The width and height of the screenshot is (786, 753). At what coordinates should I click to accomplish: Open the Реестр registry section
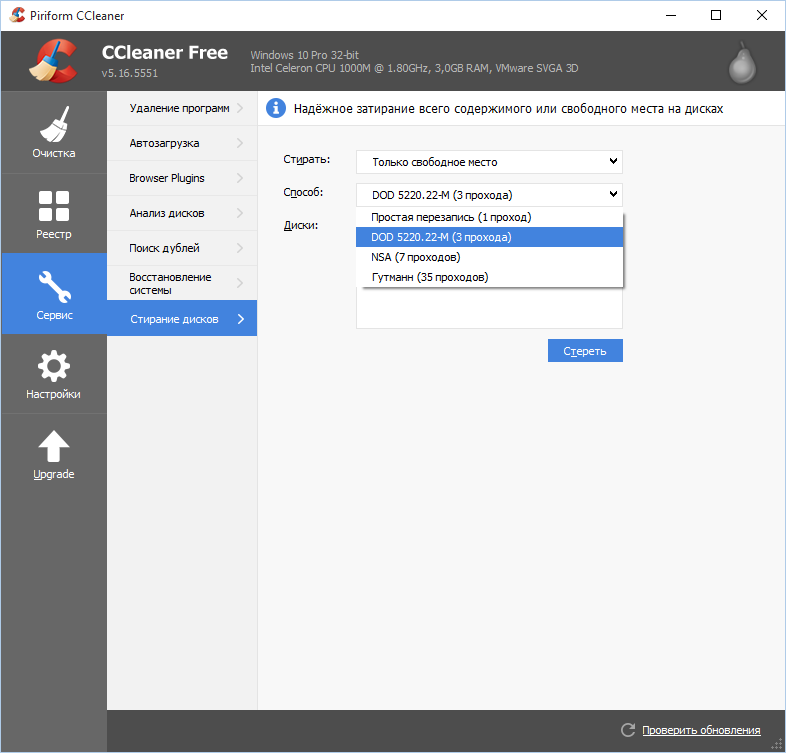pos(54,214)
